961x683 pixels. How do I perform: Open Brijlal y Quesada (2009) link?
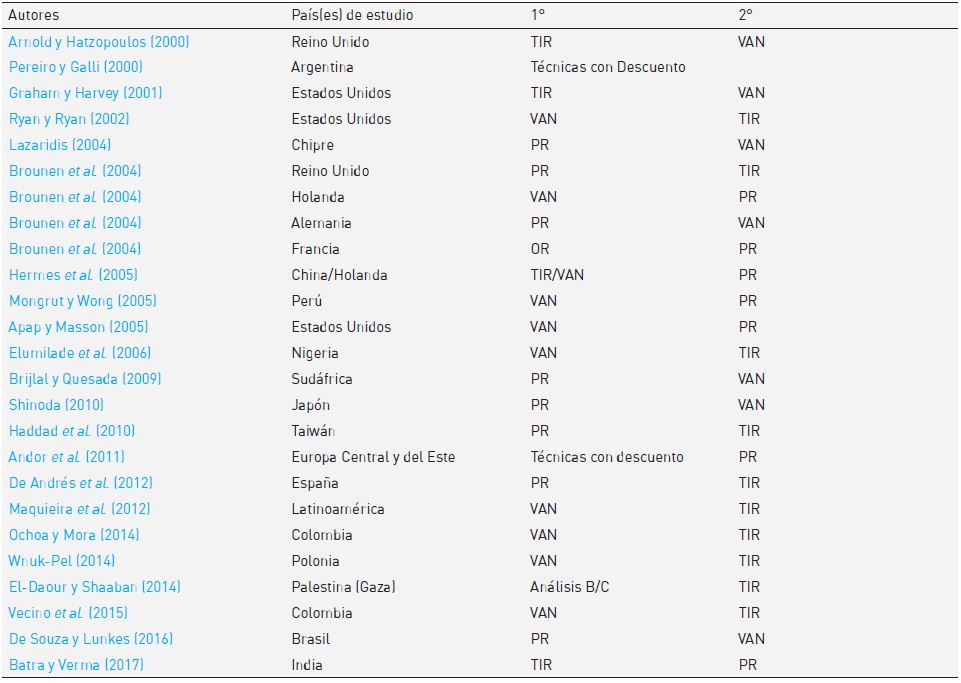[x=85, y=379]
